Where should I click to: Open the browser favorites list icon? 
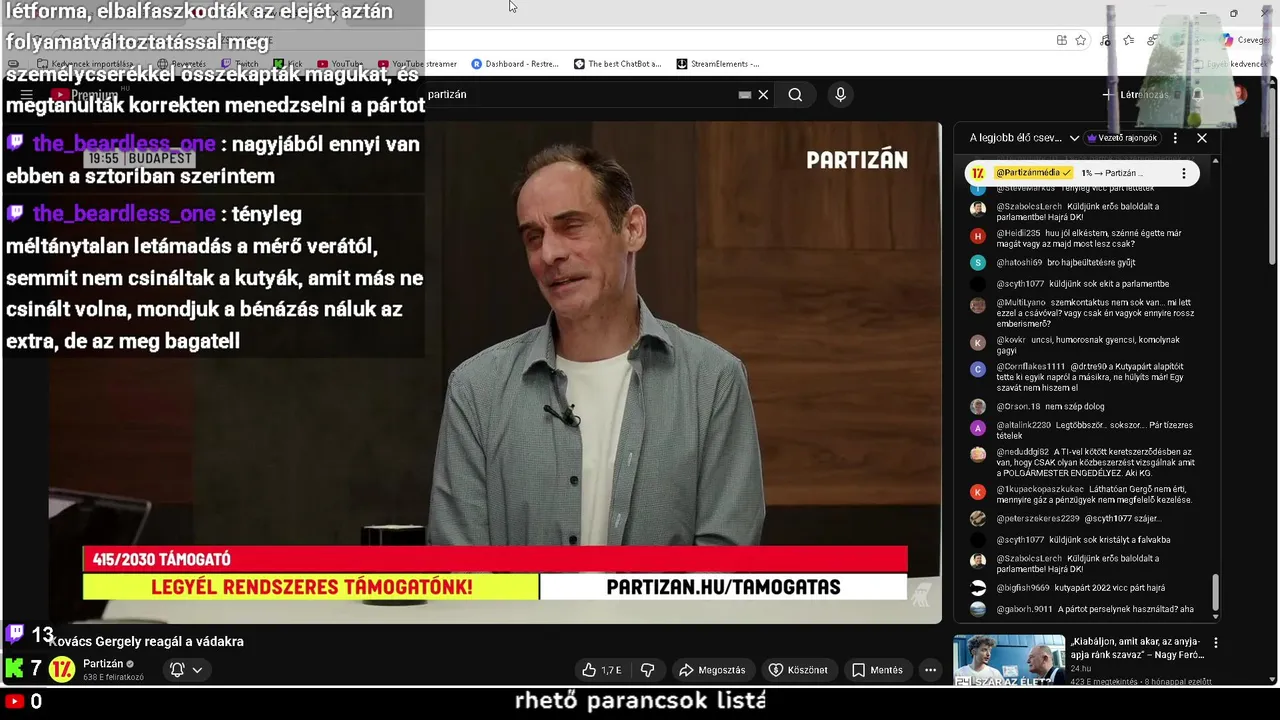(1129, 40)
